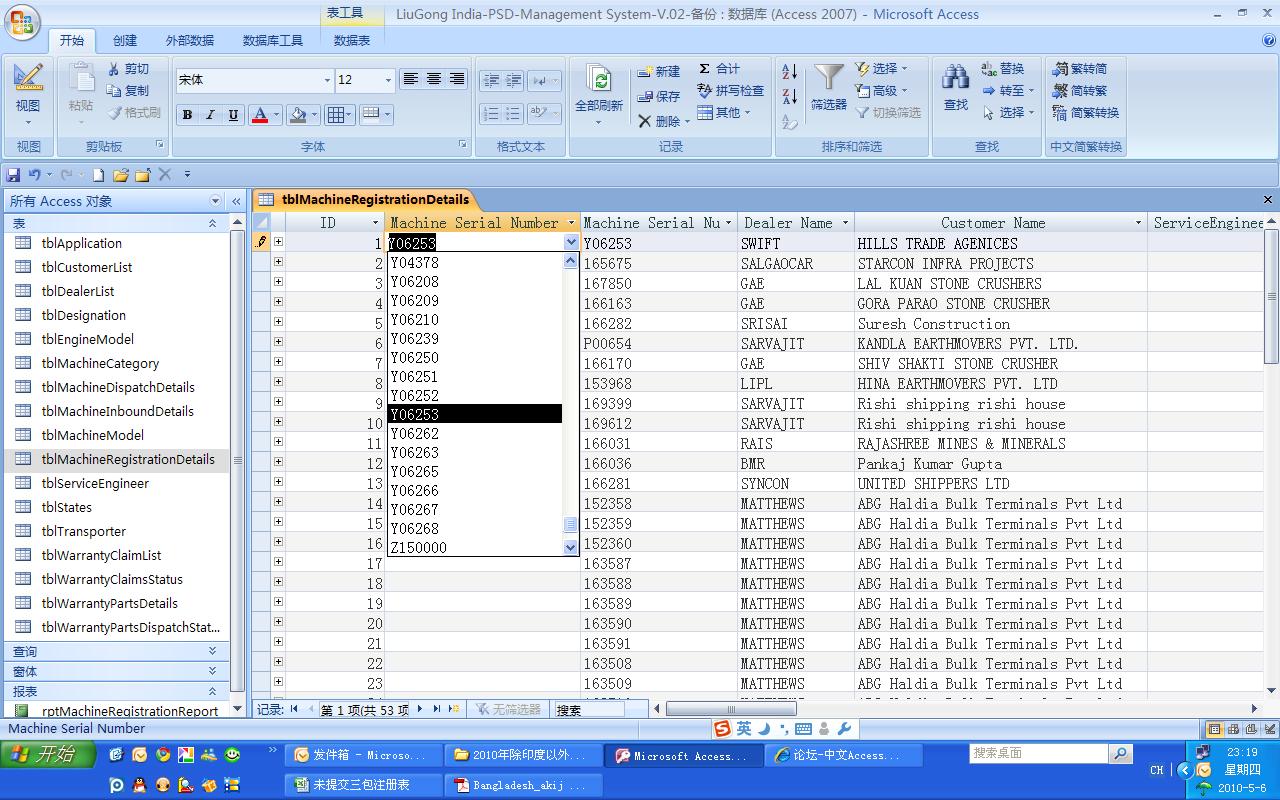This screenshot has width=1280, height=800.
Task: Click undo icon in Quick Access Toolbar
Action: point(34,175)
